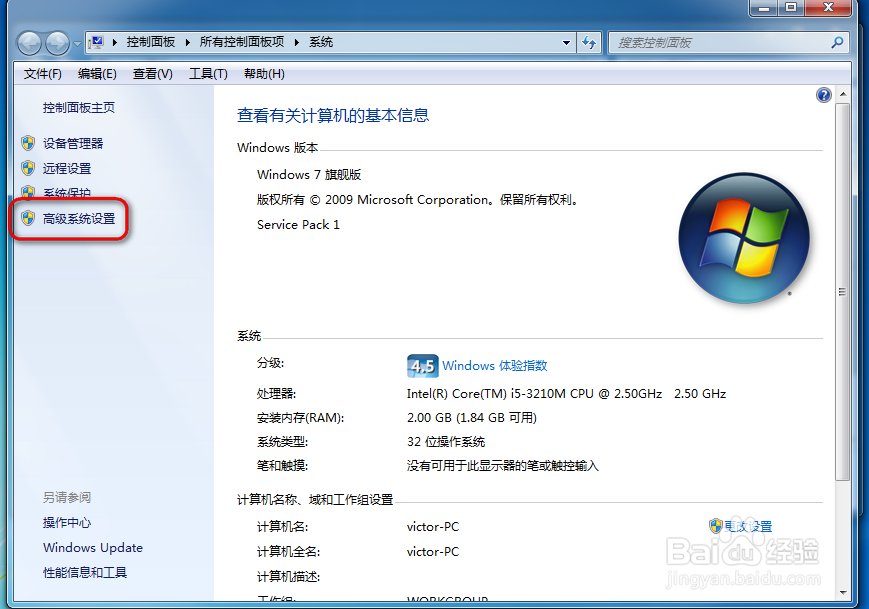
Task: Open 高级系统设置 sidebar link
Action: [x=79, y=219]
